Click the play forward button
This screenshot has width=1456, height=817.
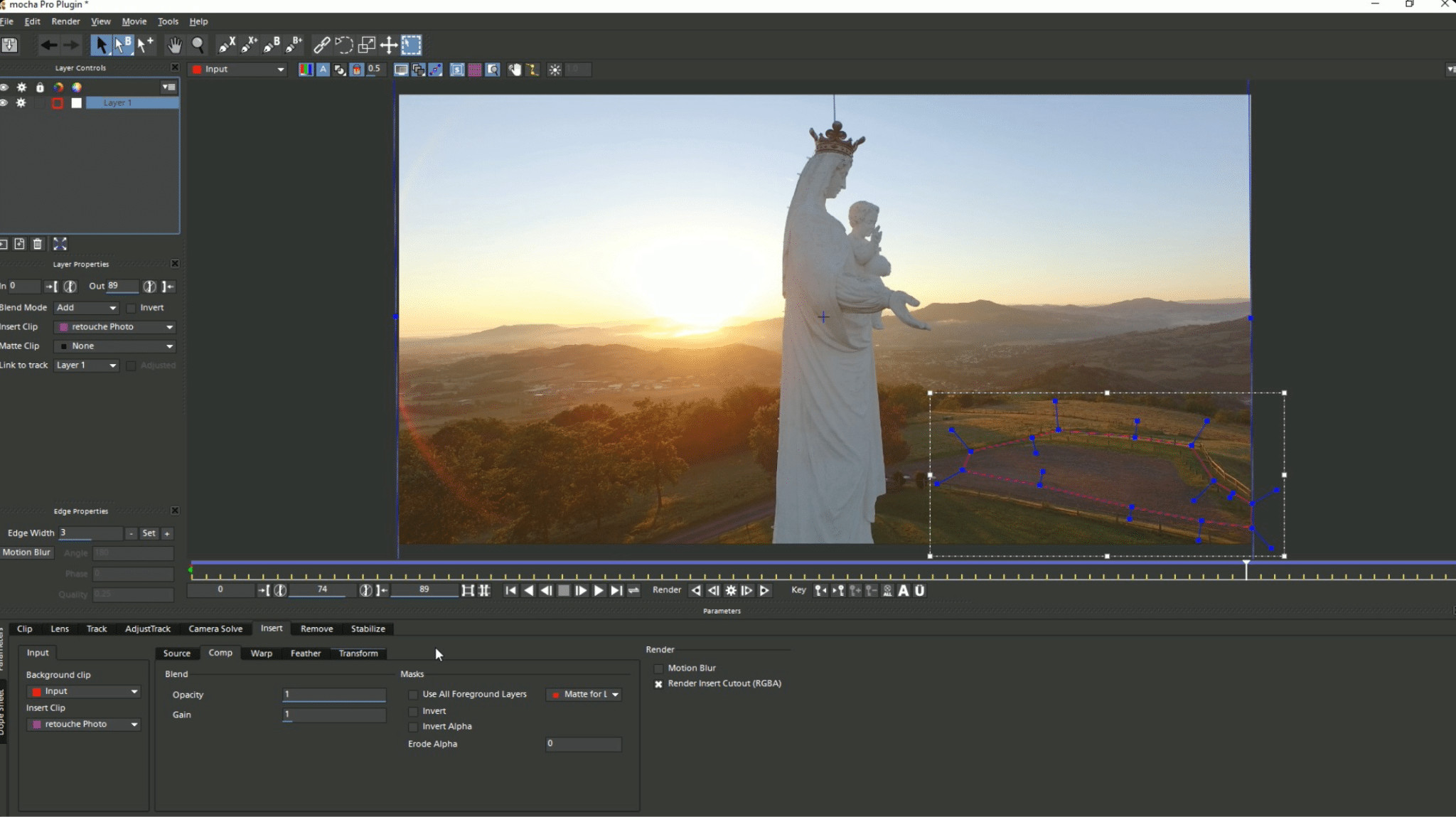[x=599, y=590]
